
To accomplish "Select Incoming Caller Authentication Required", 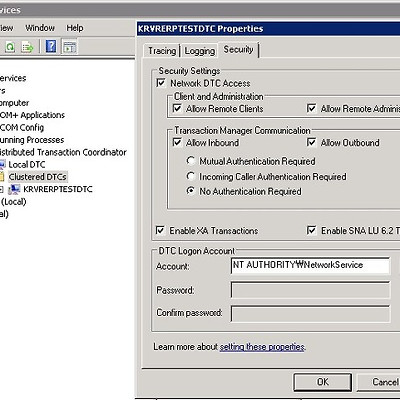I will click(x=190, y=176).
